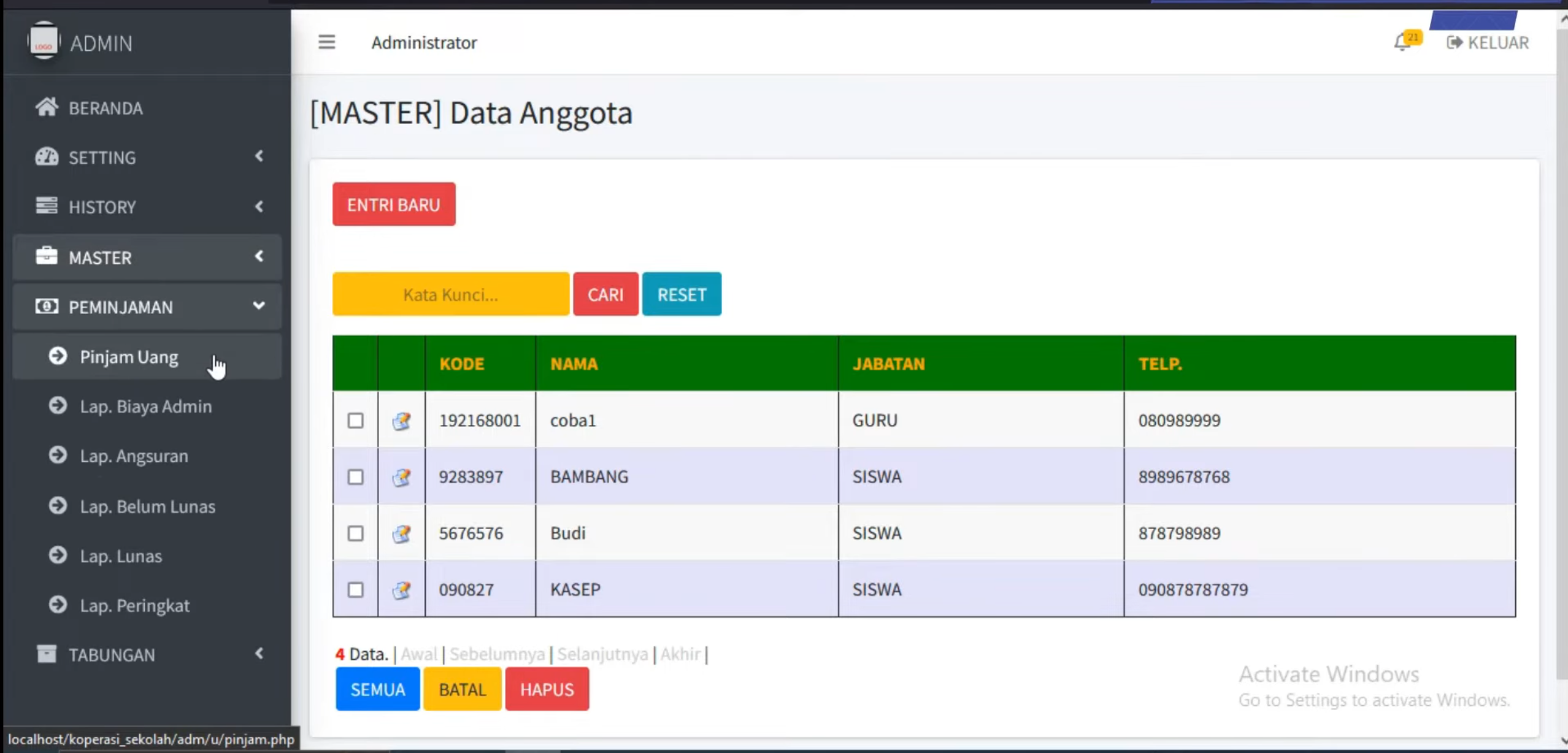The height and width of the screenshot is (753, 1568).
Task: Click the Akhir pagination link
Action: [680, 654]
